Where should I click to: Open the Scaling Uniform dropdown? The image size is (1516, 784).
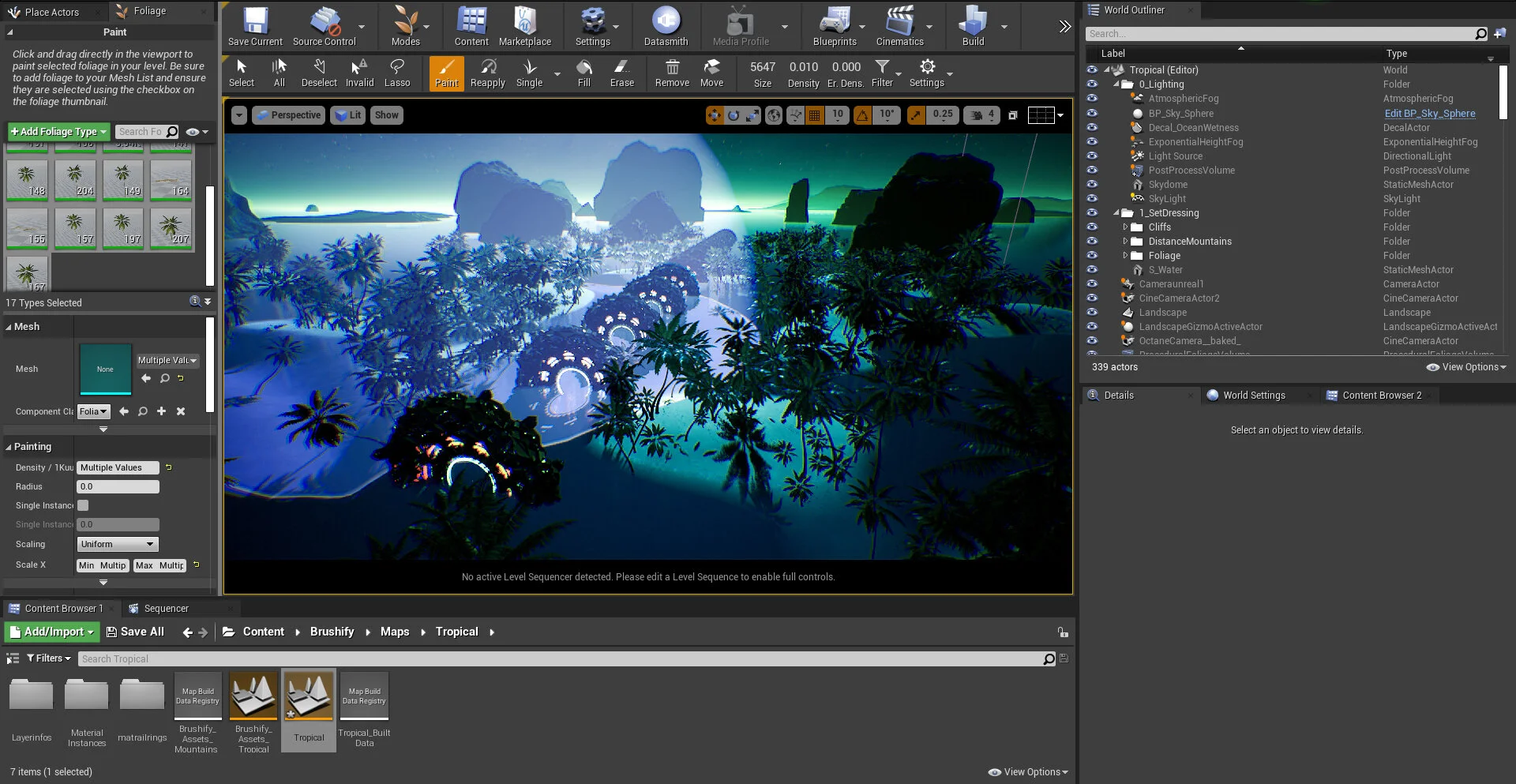tap(118, 544)
